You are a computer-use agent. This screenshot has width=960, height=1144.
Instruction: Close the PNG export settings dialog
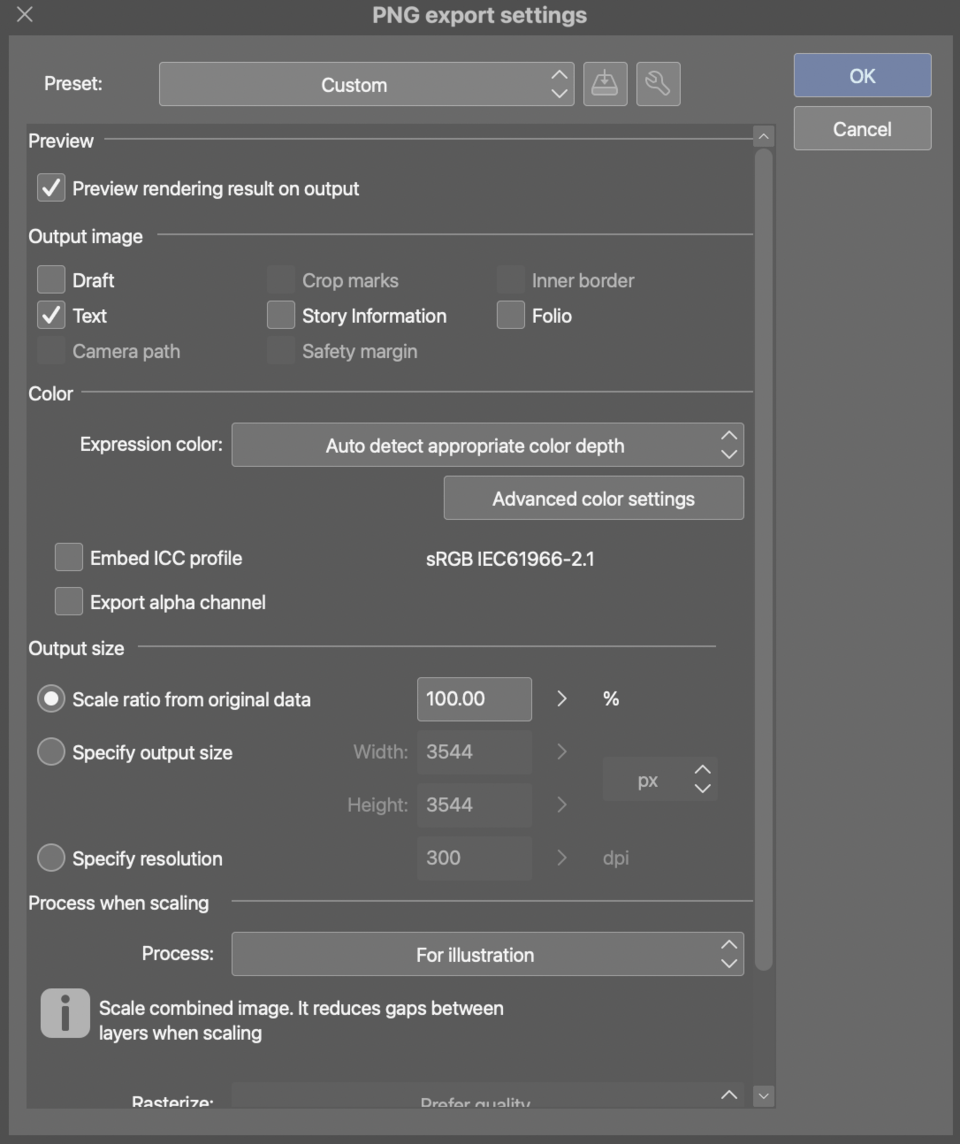click(x=25, y=15)
